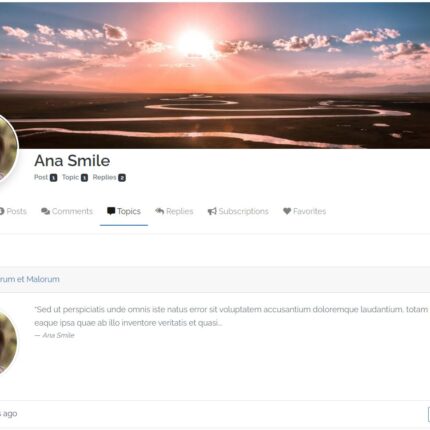The height and width of the screenshot is (430, 430).
Task: Go to the Favorites tab label
Action: coord(309,211)
